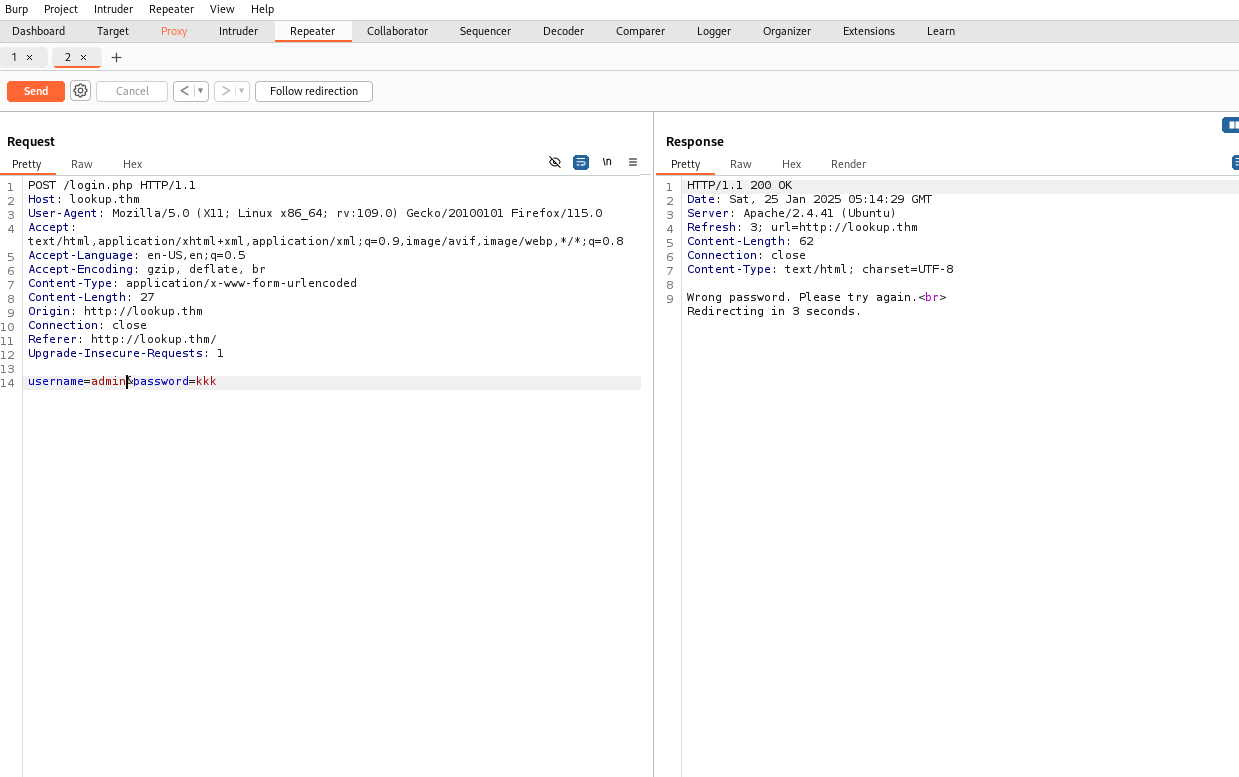Click the request body line username=admin&password=kkk
1239x777 pixels.
coord(122,382)
